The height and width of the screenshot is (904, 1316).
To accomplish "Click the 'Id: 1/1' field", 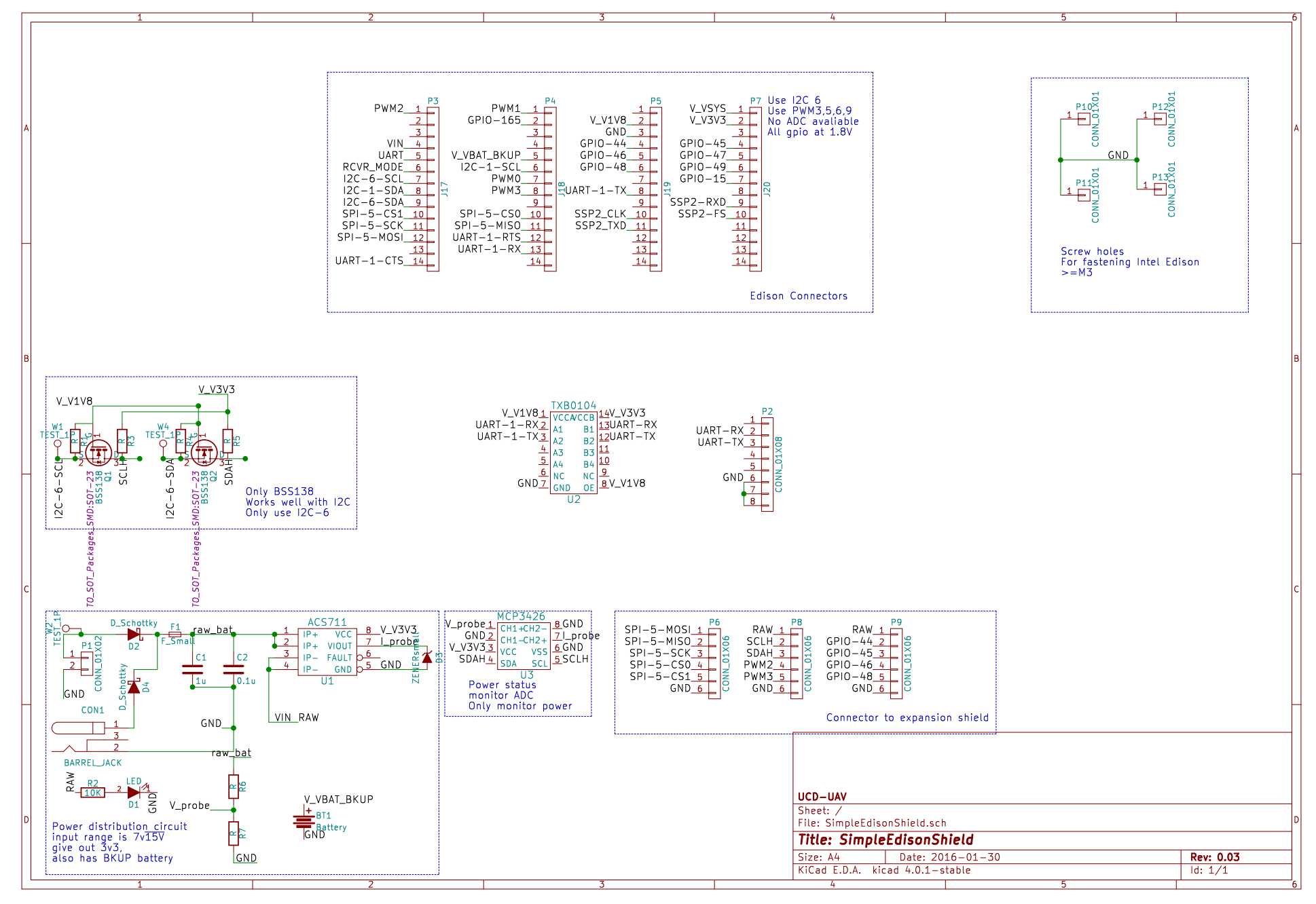I will (x=1209, y=870).
